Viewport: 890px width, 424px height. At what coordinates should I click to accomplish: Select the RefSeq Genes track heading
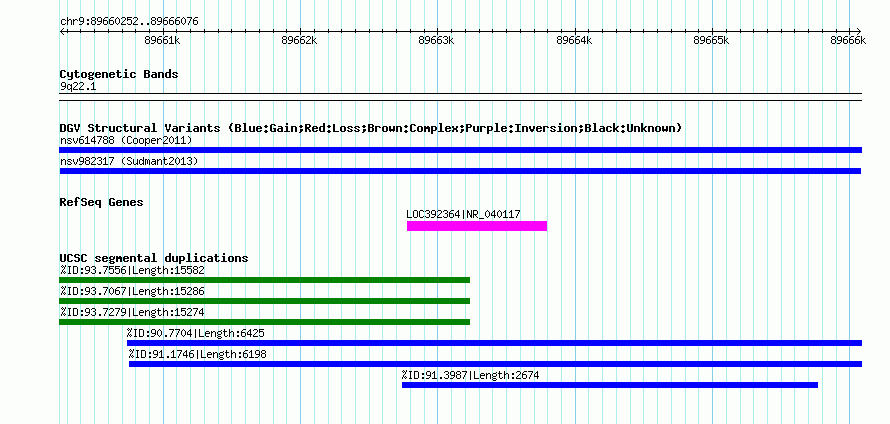[x=102, y=202]
